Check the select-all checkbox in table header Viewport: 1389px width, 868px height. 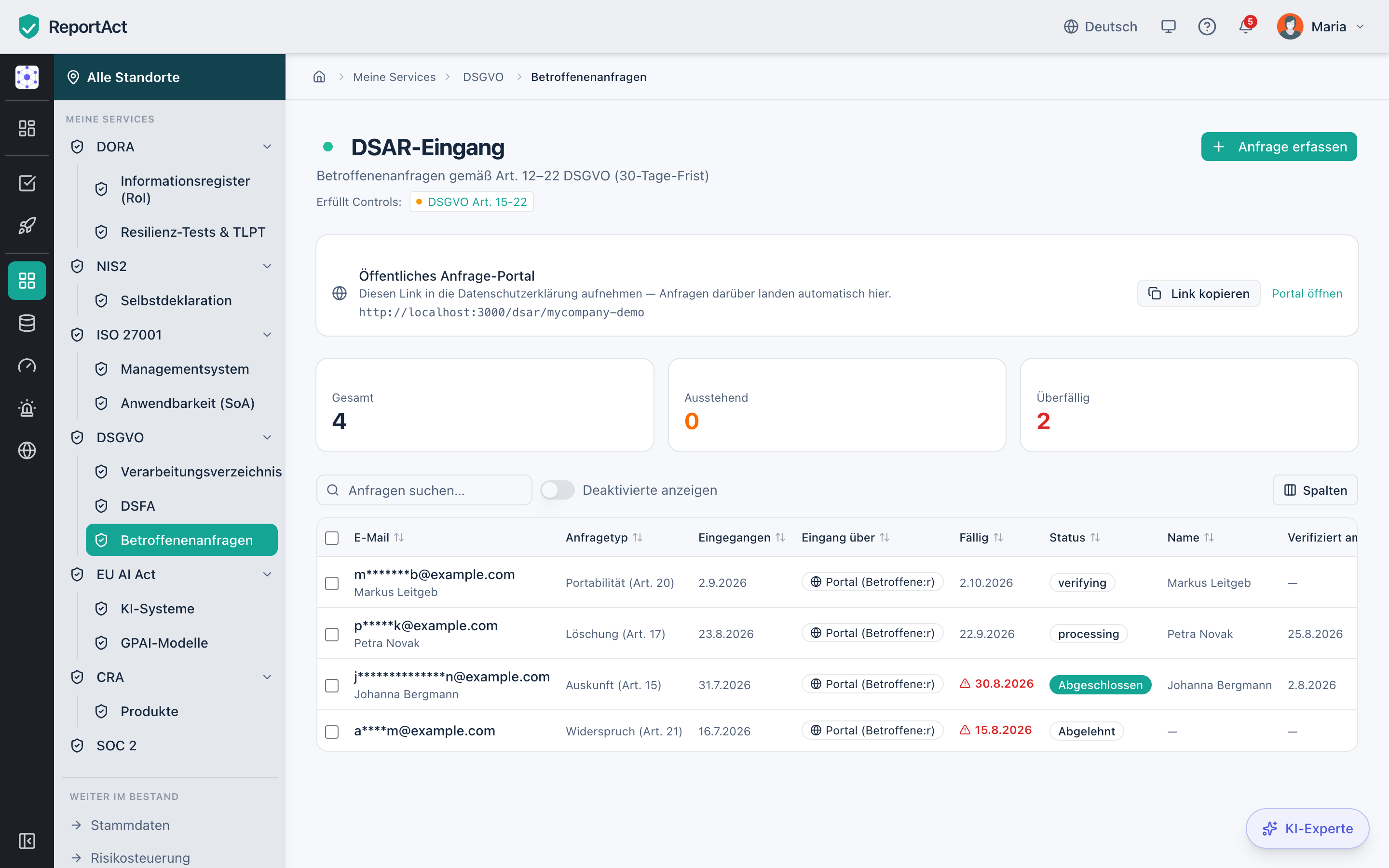pos(332,538)
